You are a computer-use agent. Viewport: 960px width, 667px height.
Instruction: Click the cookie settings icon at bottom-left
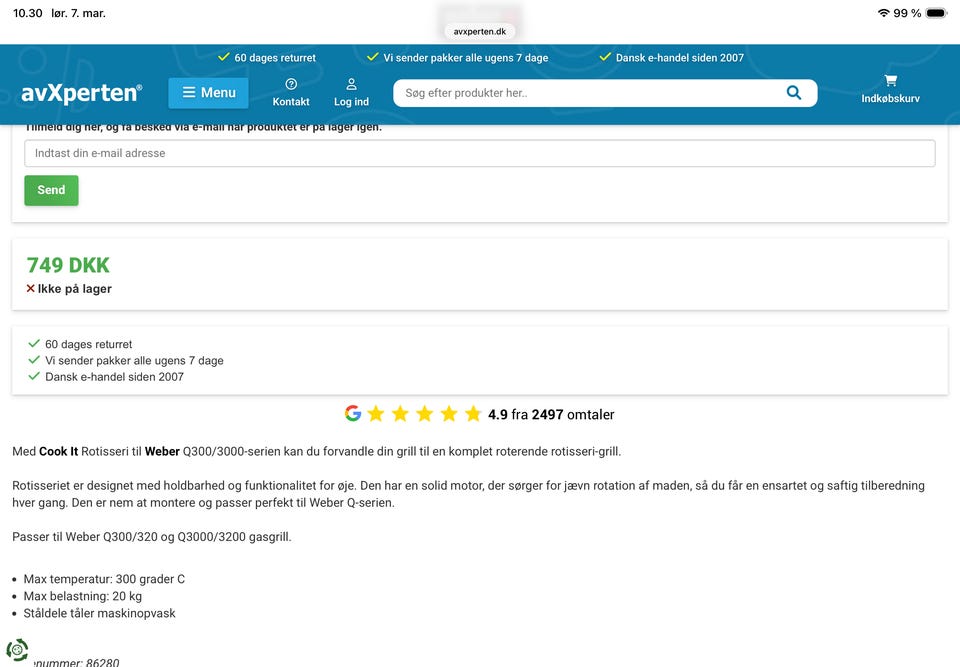(x=17, y=650)
